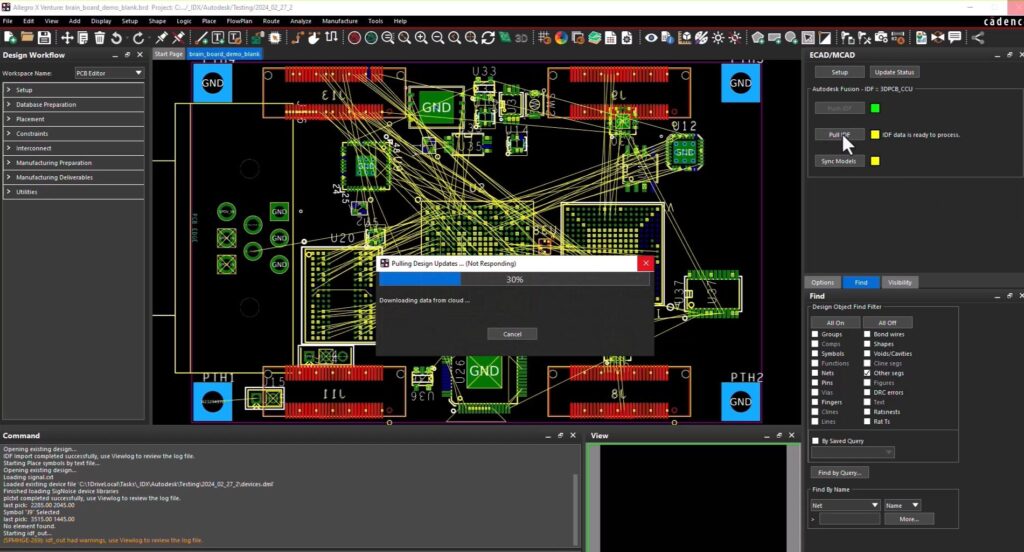Click the Refresh display icon
This screenshot has width=1024, height=552.
coord(488,38)
